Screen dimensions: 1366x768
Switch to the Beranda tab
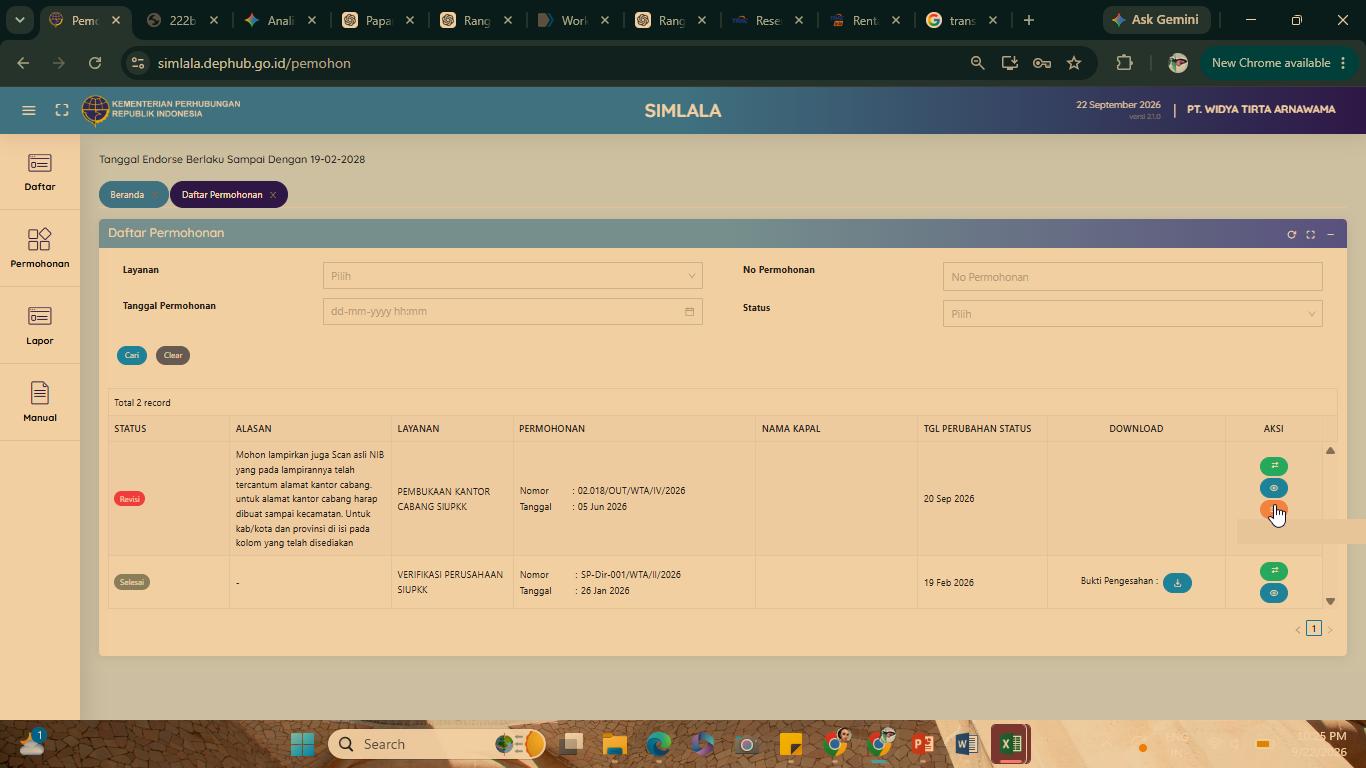[127, 195]
